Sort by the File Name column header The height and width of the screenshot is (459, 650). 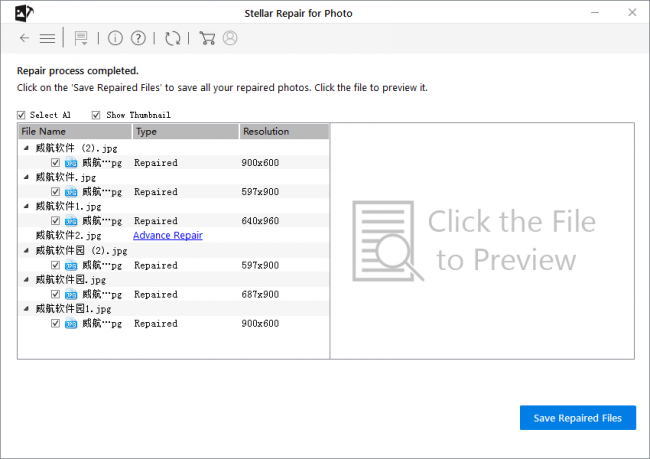(75, 131)
